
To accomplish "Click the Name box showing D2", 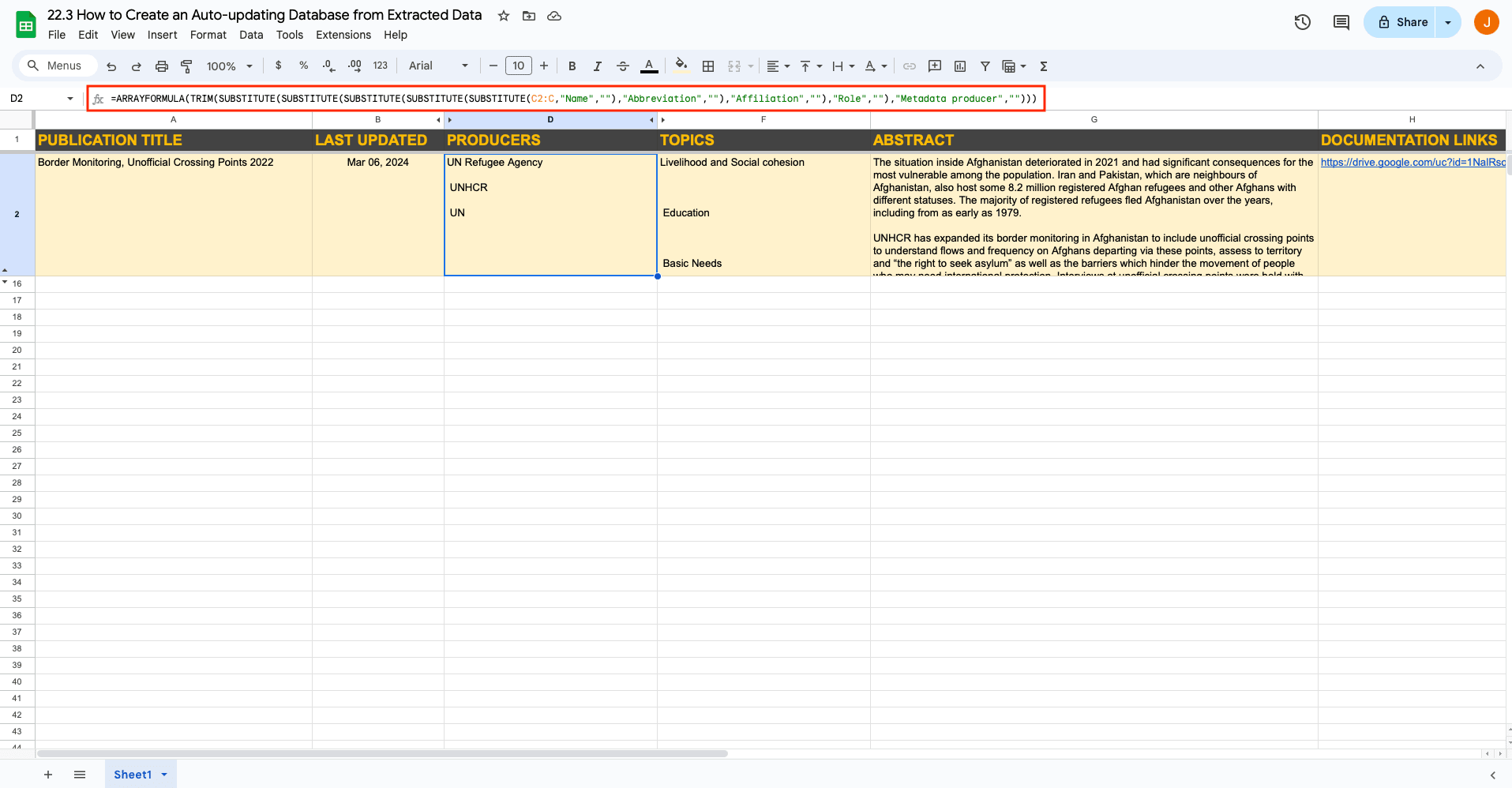I will 41,98.
